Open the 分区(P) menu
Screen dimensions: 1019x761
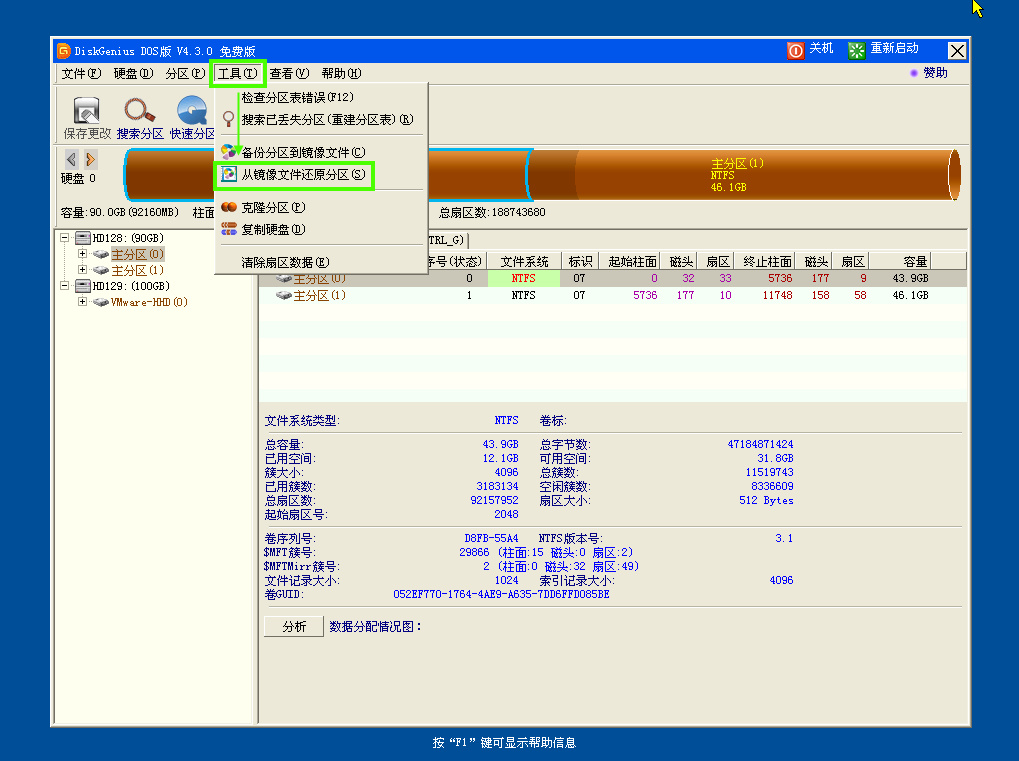pyautogui.click(x=185, y=73)
